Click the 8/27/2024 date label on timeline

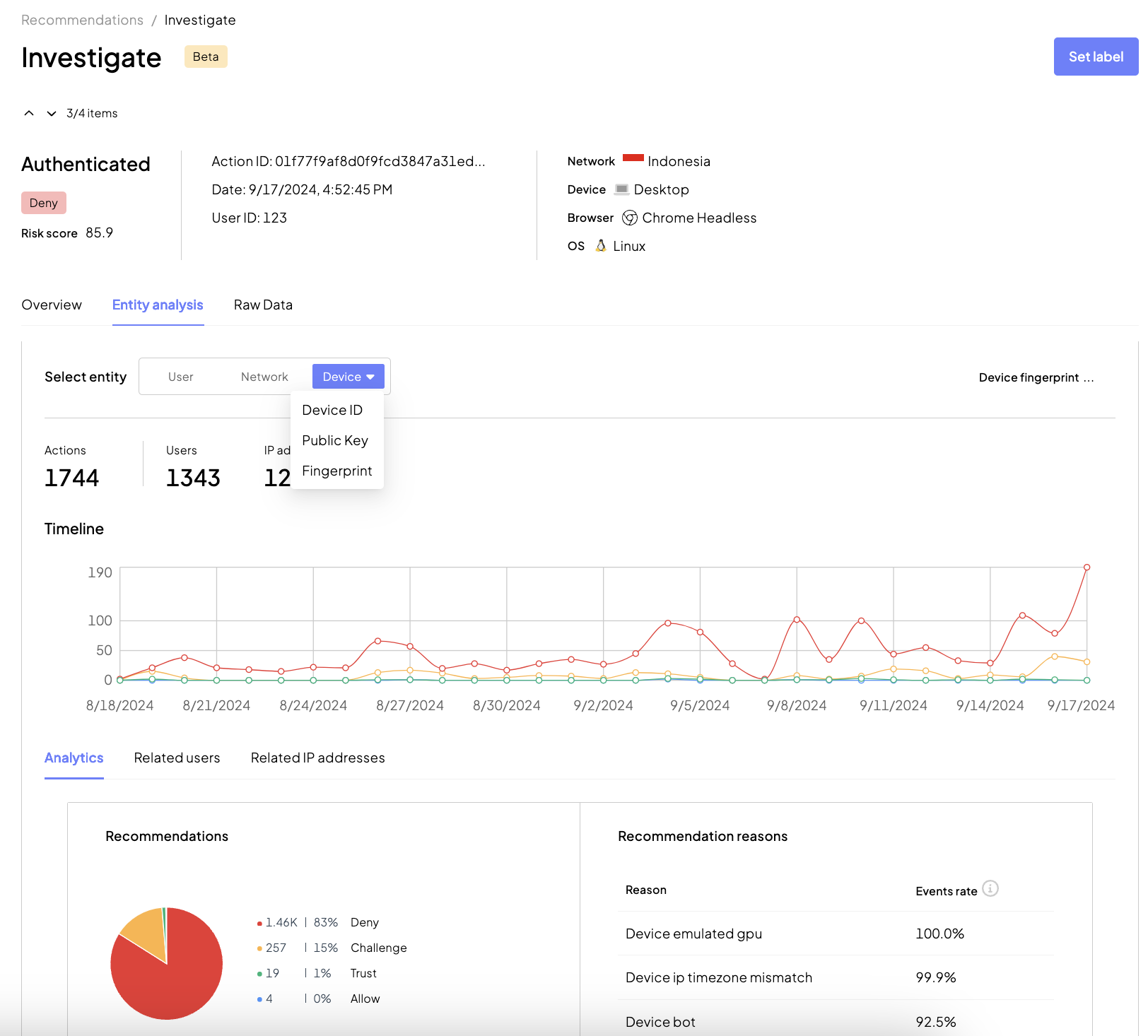[x=410, y=705]
